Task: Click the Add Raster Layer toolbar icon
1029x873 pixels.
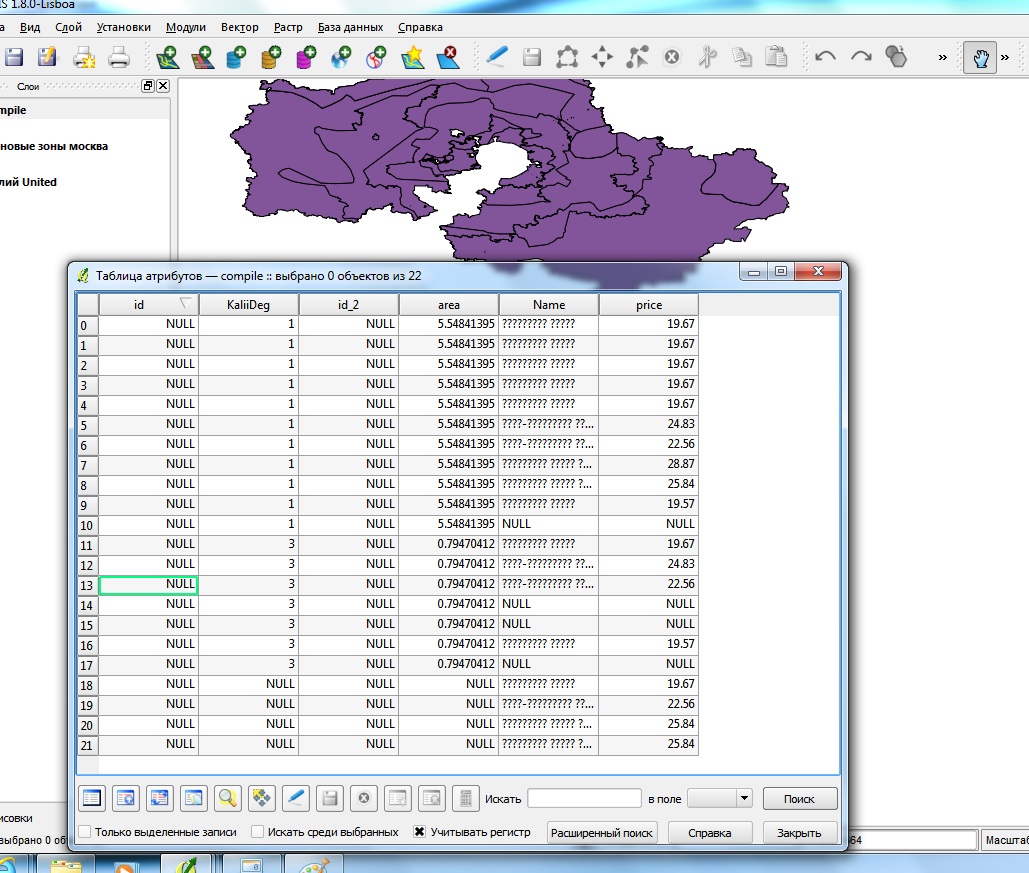Action: pyautogui.click(x=202, y=57)
